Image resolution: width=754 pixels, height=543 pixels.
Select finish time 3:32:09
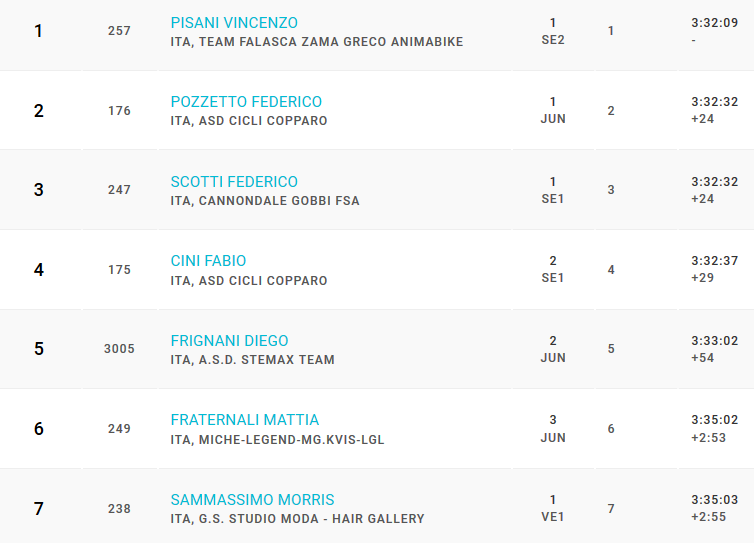(715, 23)
